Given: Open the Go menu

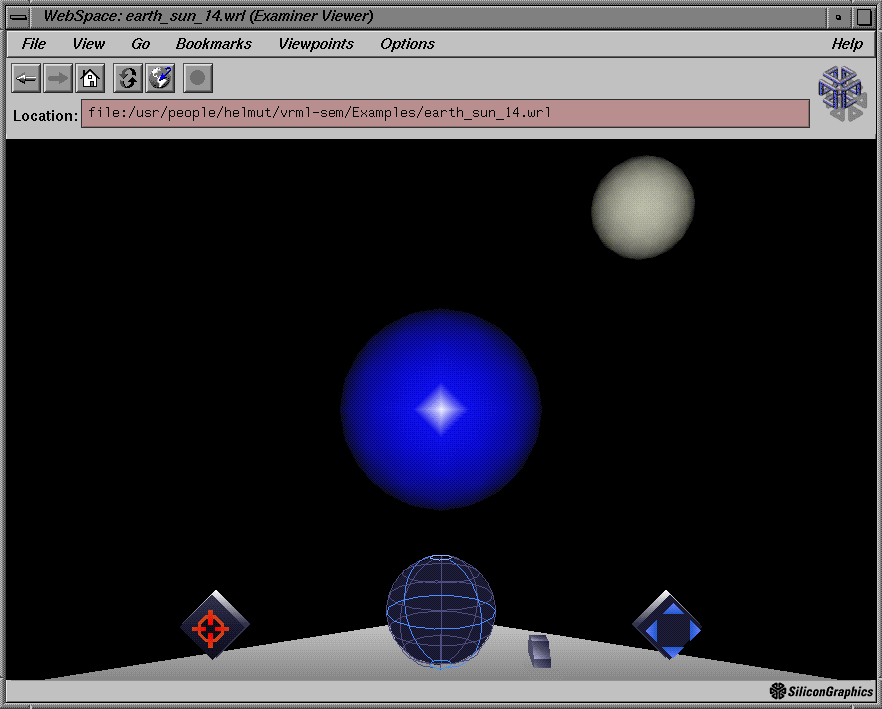Looking at the screenshot, I should click(141, 44).
